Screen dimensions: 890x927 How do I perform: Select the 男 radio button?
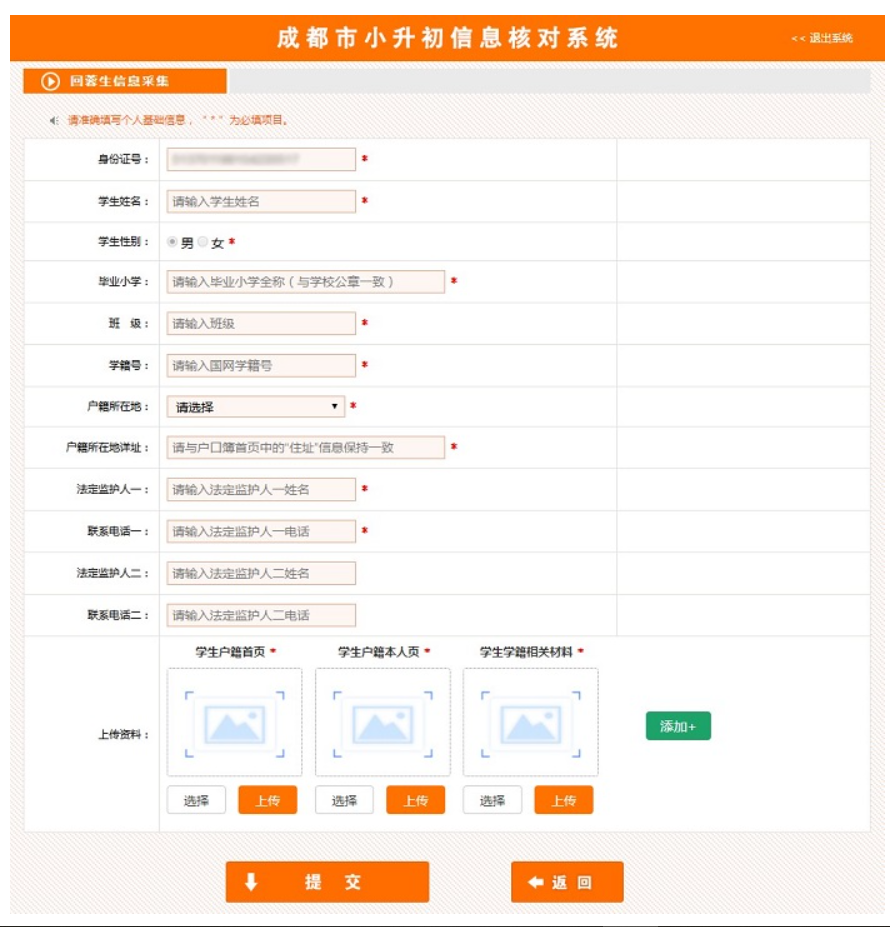[x=173, y=242]
